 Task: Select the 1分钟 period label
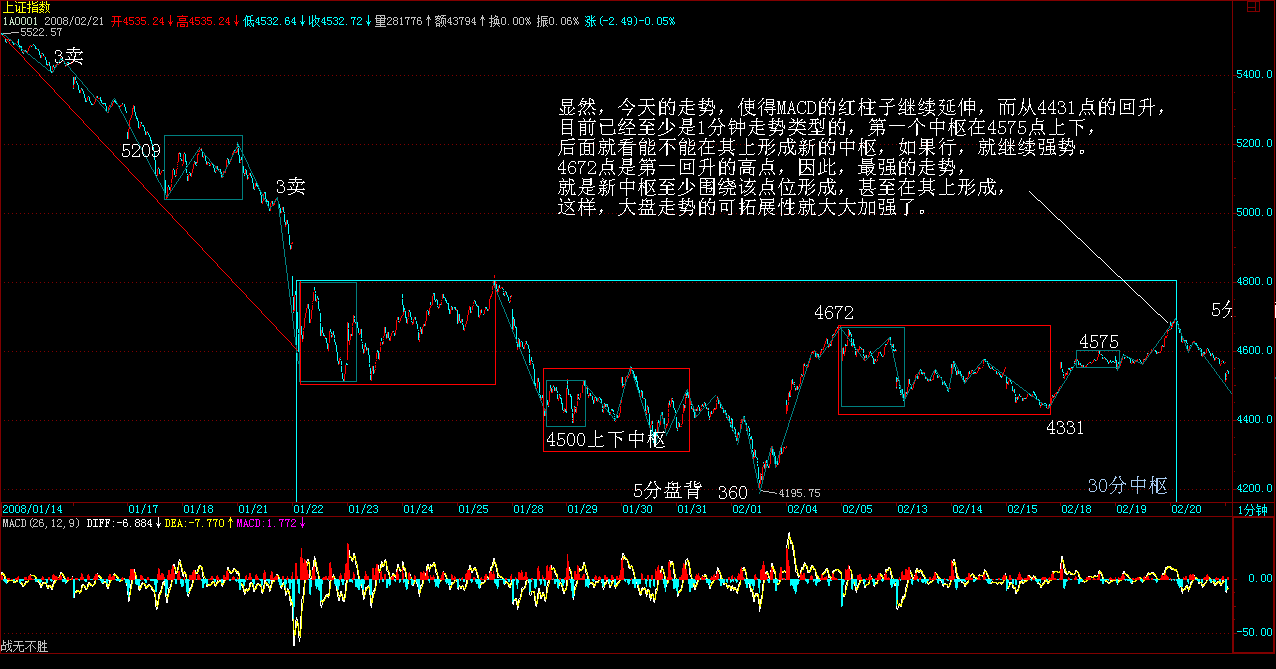pyautogui.click(x=1253, y=510)
